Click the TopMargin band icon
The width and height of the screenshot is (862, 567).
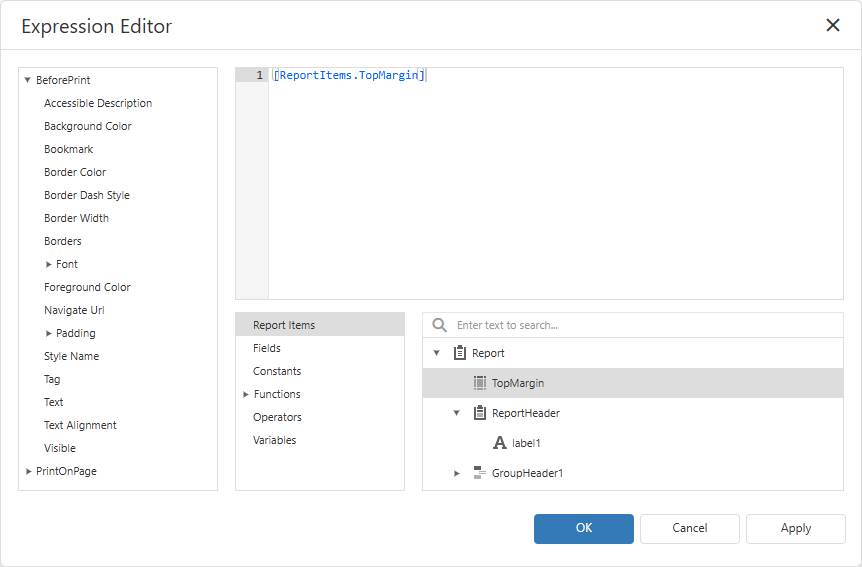(x=479, y=383)
